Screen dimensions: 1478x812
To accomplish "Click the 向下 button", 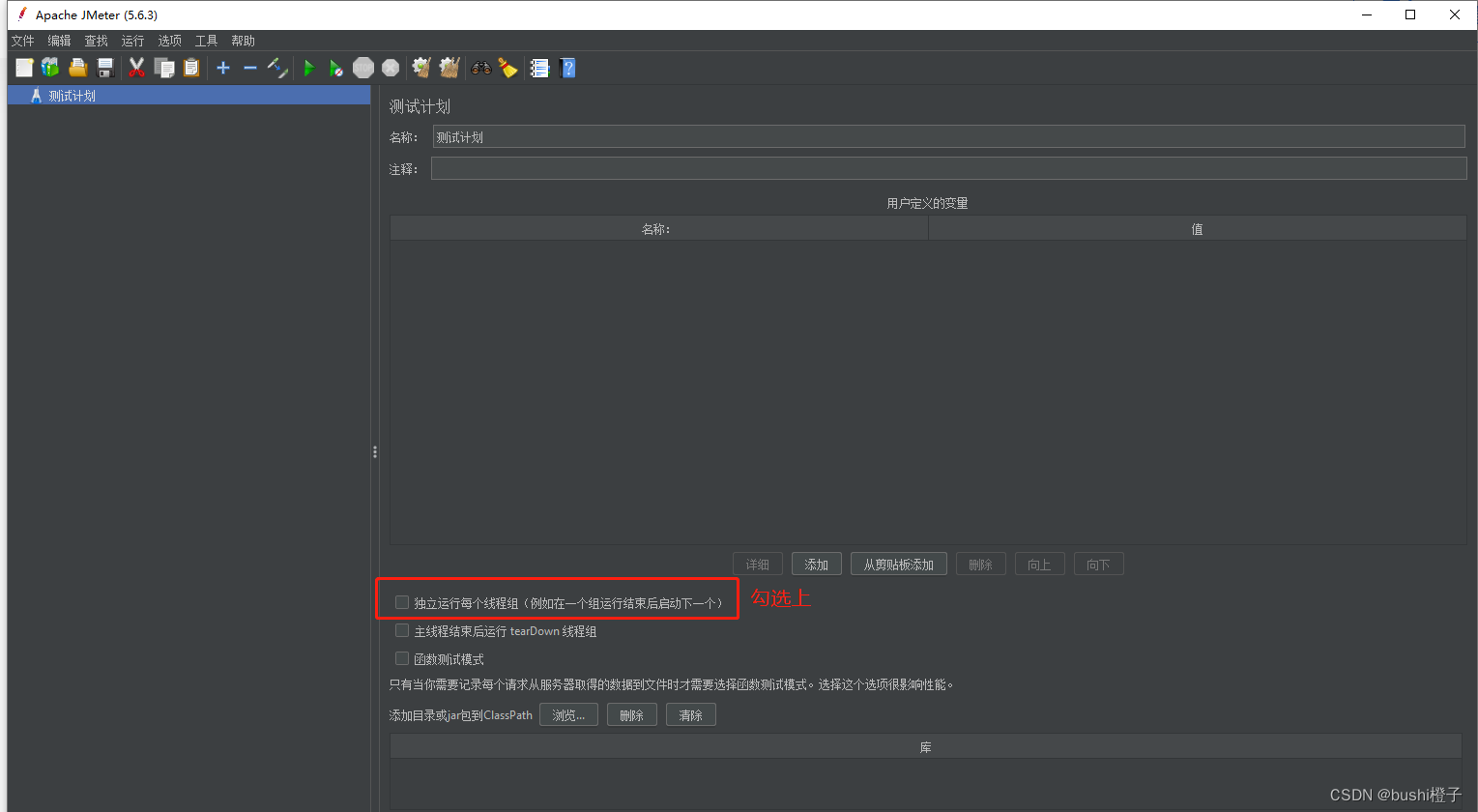I will click(1099, 565).
